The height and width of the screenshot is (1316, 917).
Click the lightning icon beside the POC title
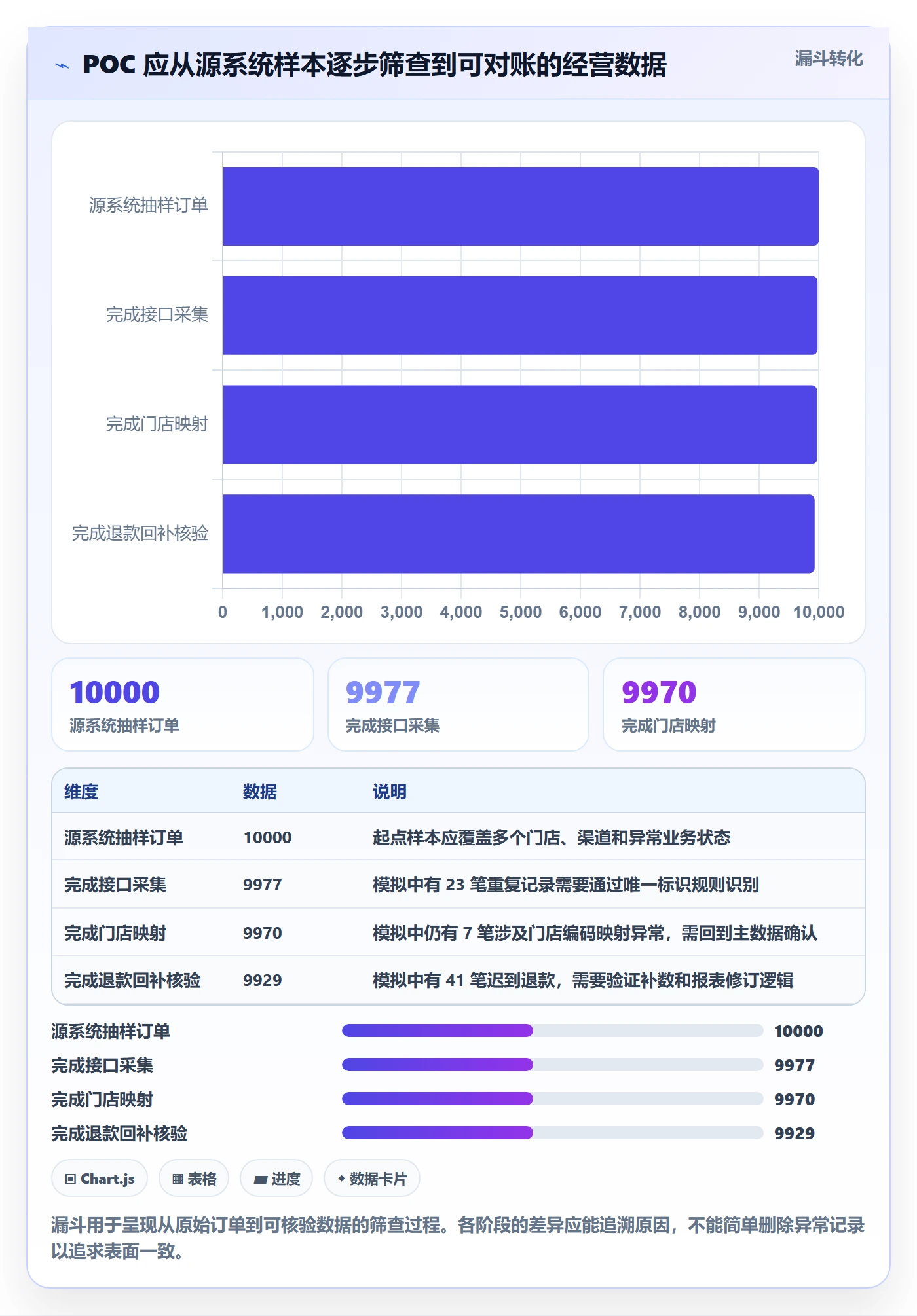(62, 65)
